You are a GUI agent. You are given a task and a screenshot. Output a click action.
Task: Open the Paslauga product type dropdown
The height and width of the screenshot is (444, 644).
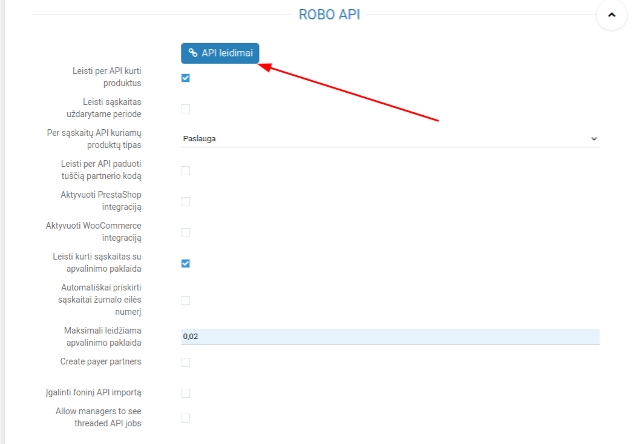coord(390,138)
